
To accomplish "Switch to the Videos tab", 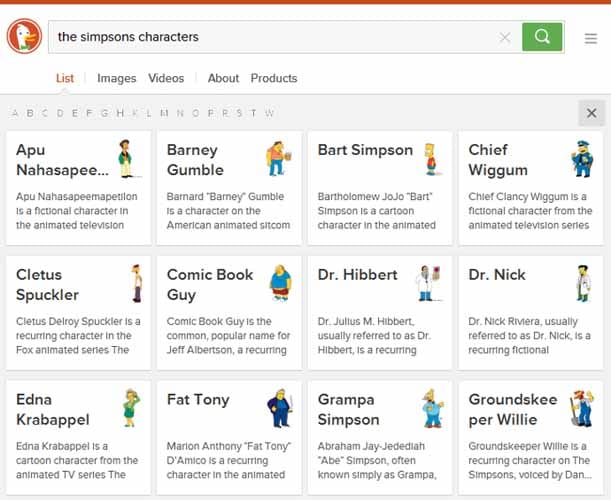I will pyautogui.click(x=166, y=78).
